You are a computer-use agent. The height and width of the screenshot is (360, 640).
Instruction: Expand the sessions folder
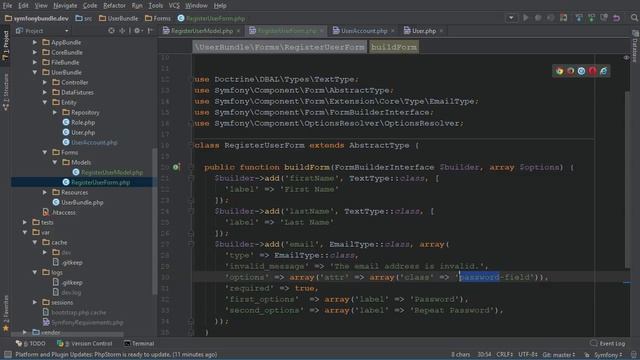(x=35, y=302)
